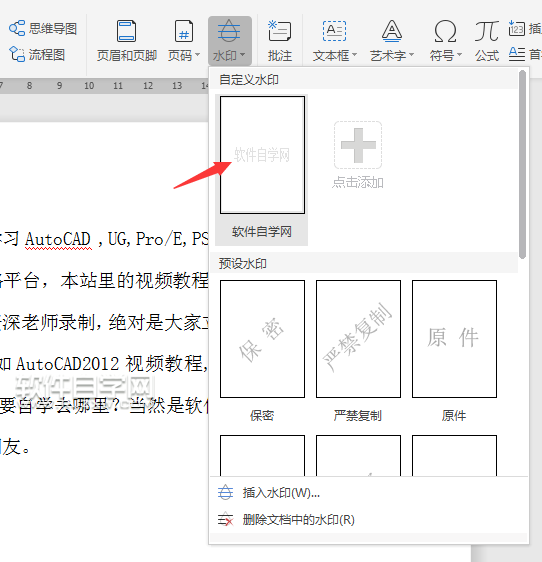The image size is (542, 562).
Task: Apply the 原件 preset watermark
Action: [454, 339]
